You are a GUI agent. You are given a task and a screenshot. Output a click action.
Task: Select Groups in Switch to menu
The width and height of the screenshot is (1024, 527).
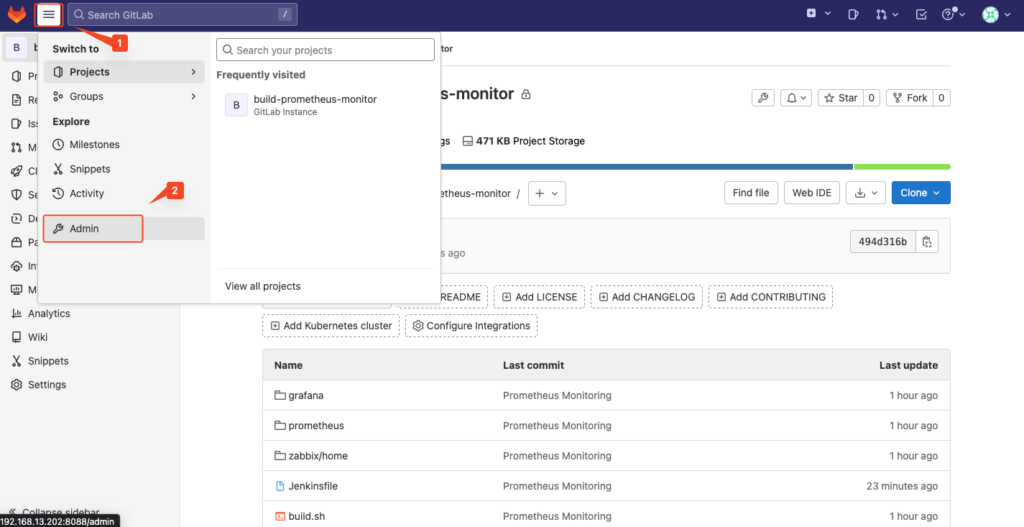pyautogui.click(x=124, y=96)
